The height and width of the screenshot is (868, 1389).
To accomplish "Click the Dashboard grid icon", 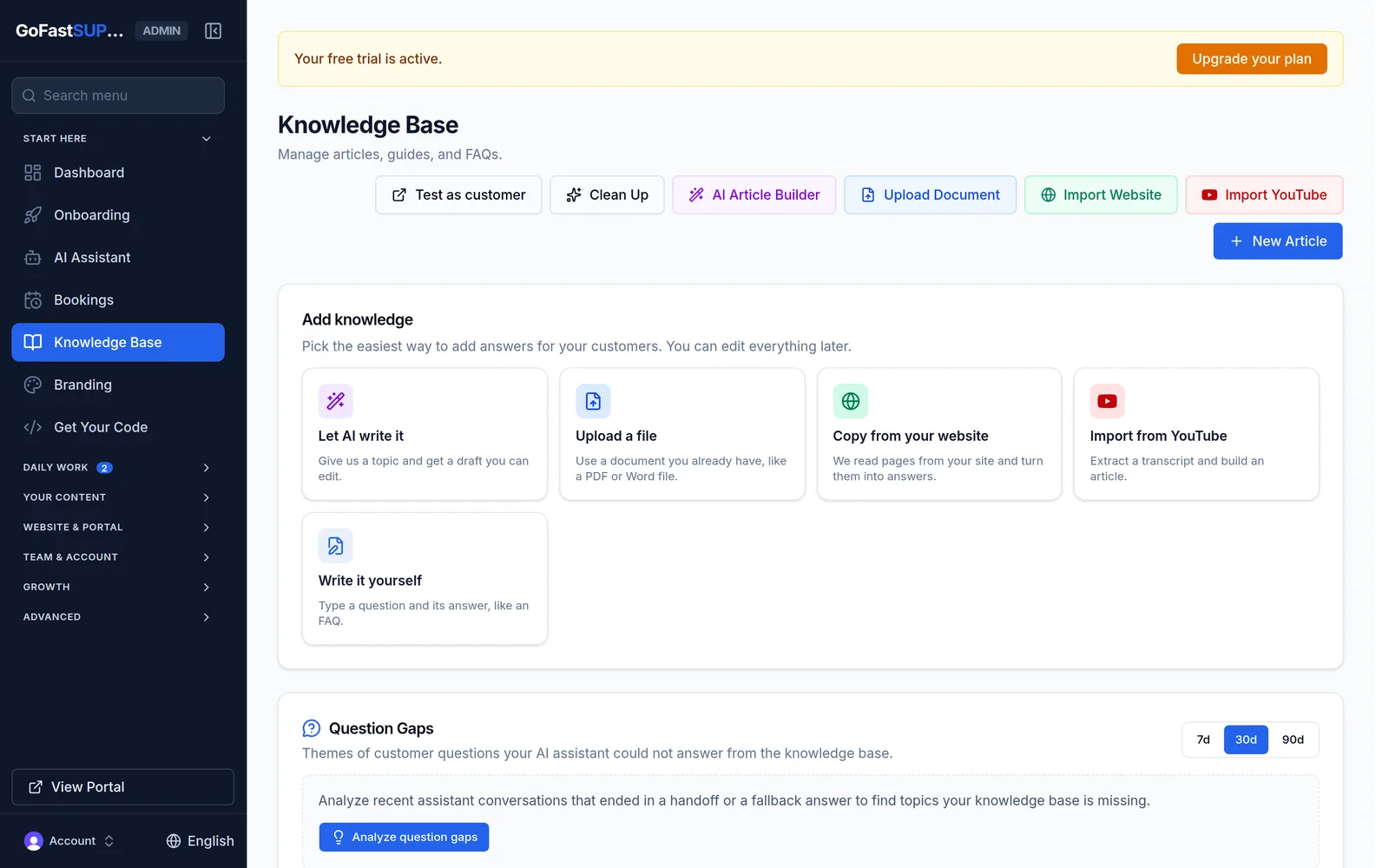I will tap(33, 173).
